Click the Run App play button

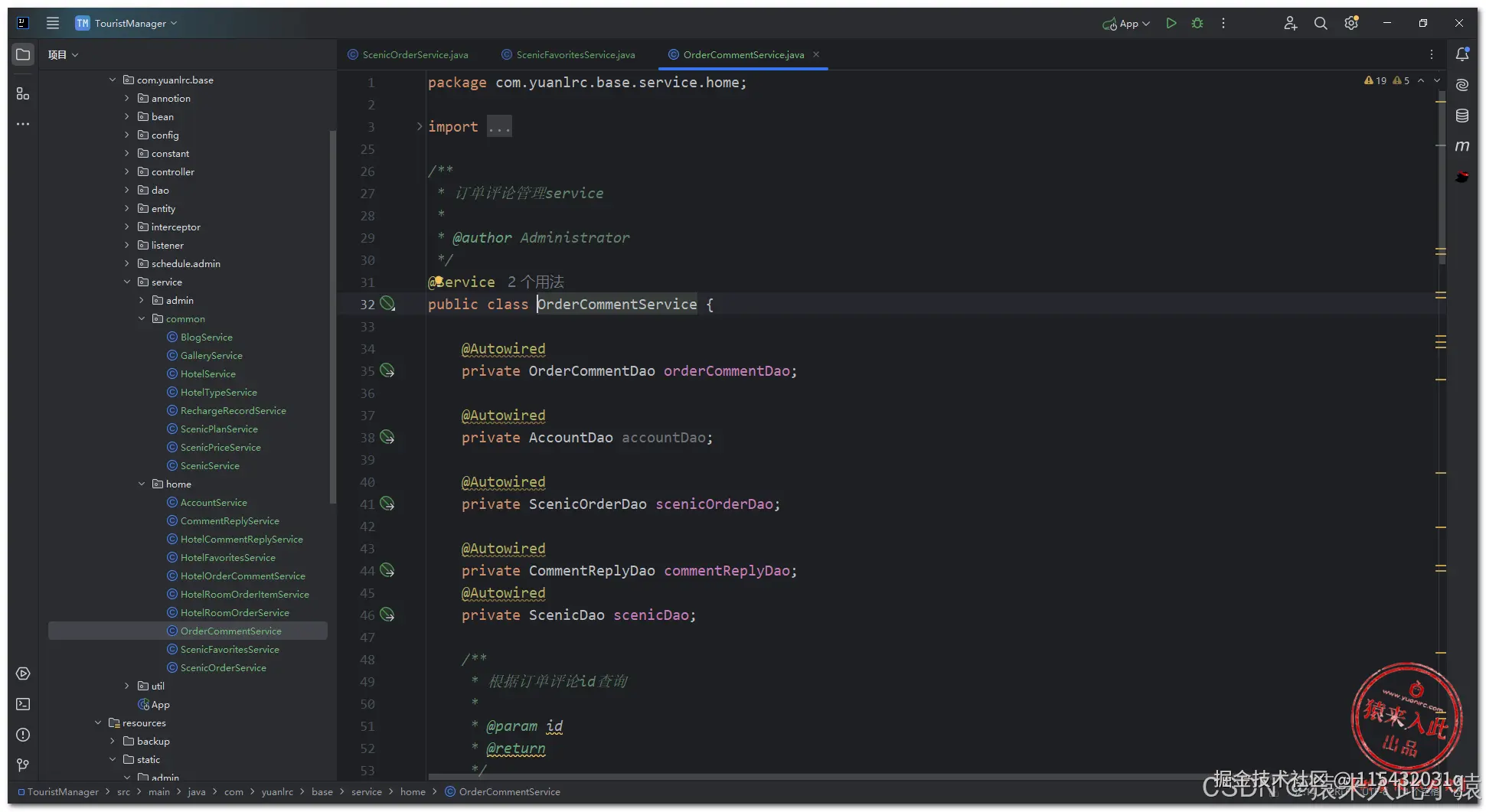pos(1171,24)
